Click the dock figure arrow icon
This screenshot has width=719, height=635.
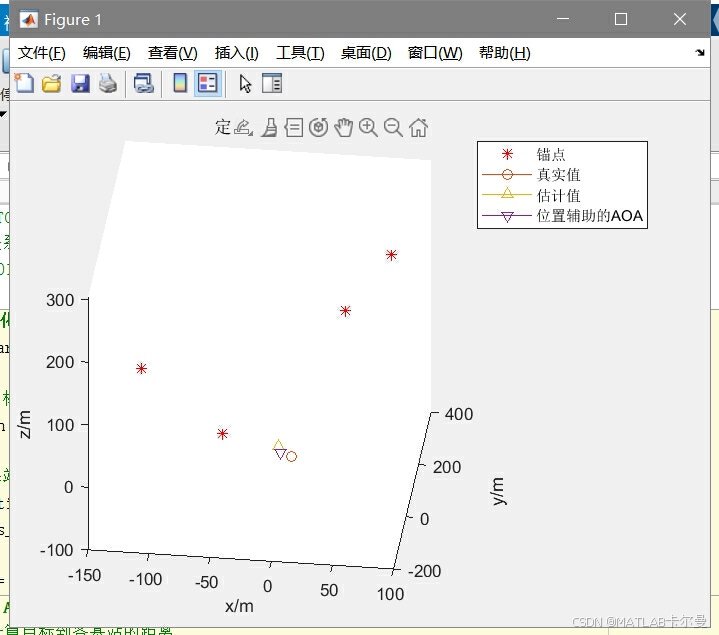click(x=700, y=53)
